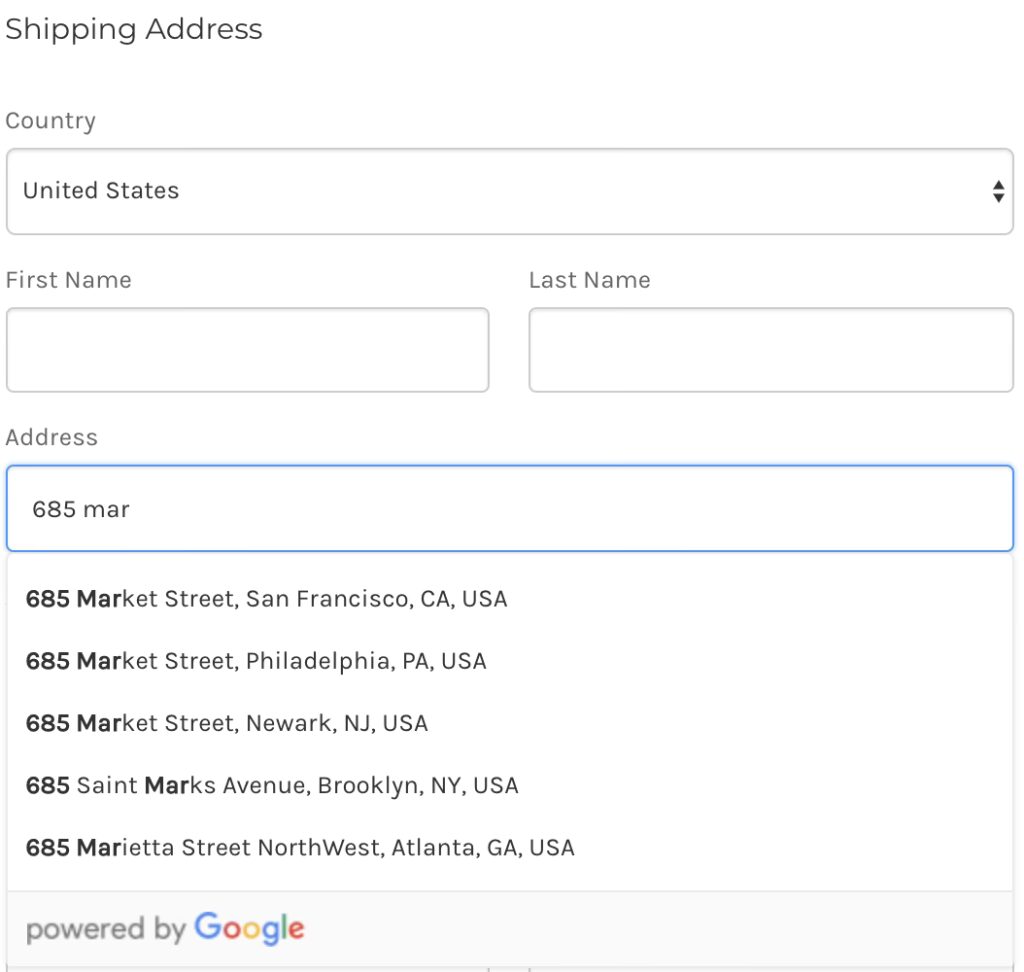
Task: Click the Google logo
Action: click(249, 928)
